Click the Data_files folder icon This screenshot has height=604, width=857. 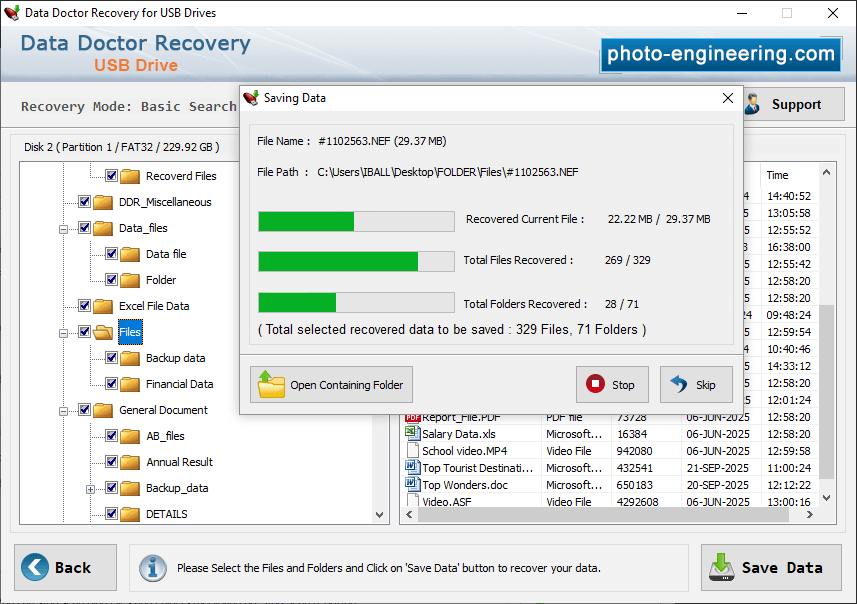tap(103, 228)
